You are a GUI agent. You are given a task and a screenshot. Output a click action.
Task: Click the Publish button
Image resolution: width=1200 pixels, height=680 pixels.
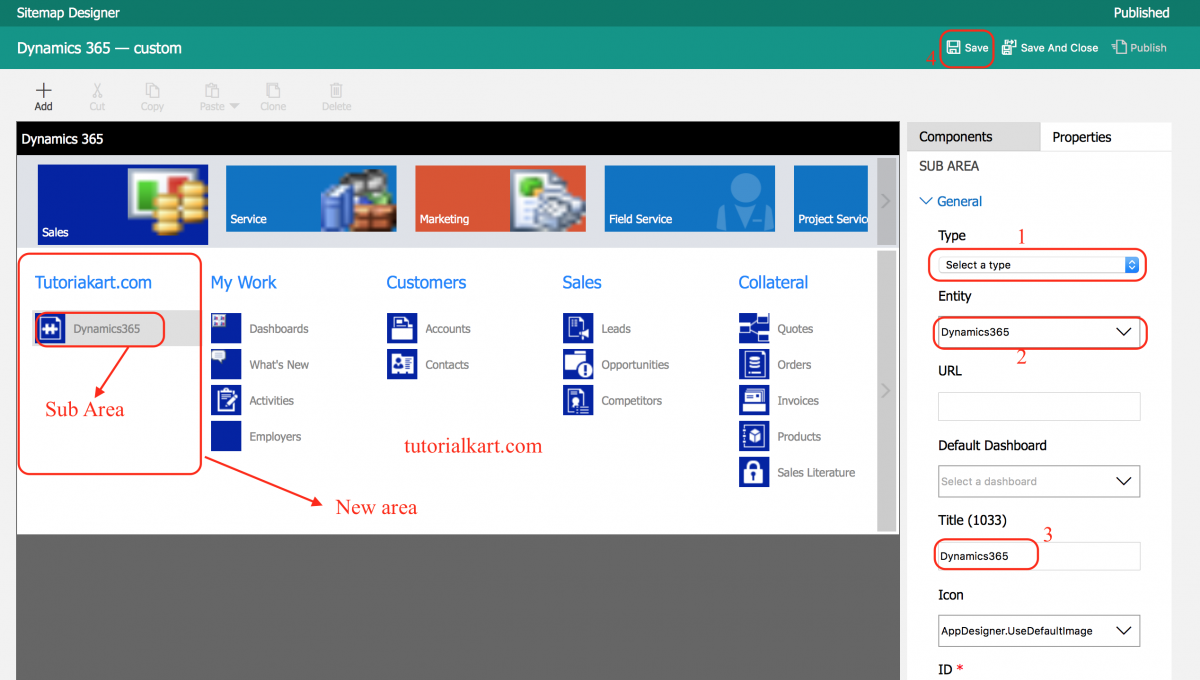coord(1139,46)
